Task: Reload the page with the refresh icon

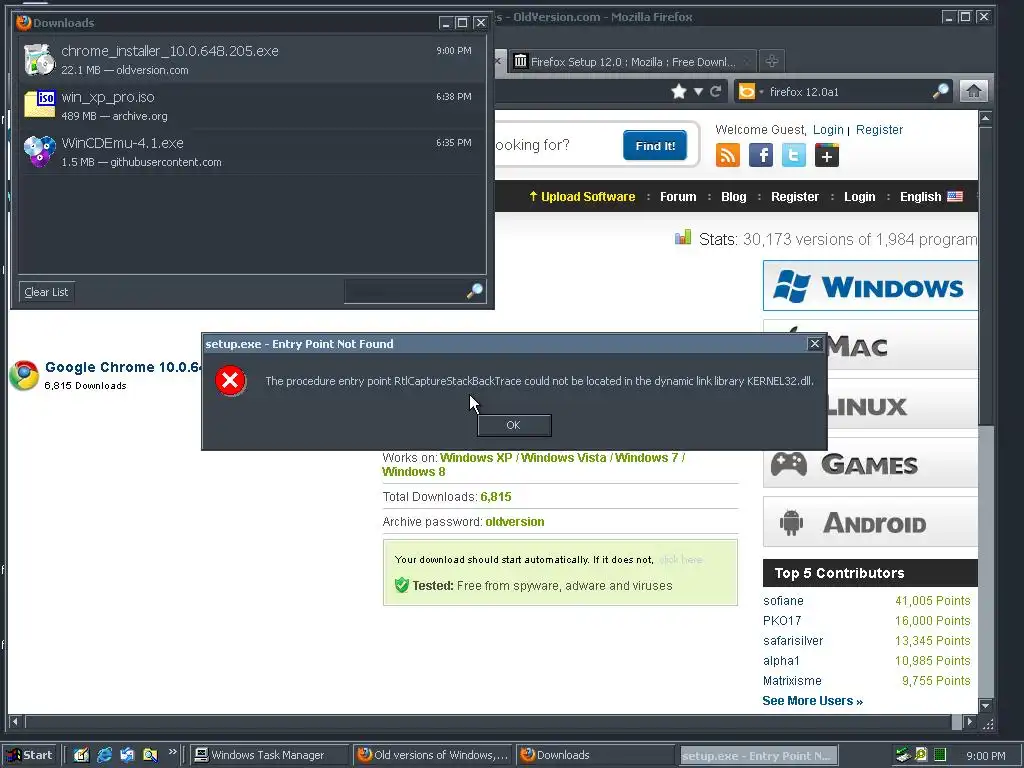Action: click(x=715, y=91)
